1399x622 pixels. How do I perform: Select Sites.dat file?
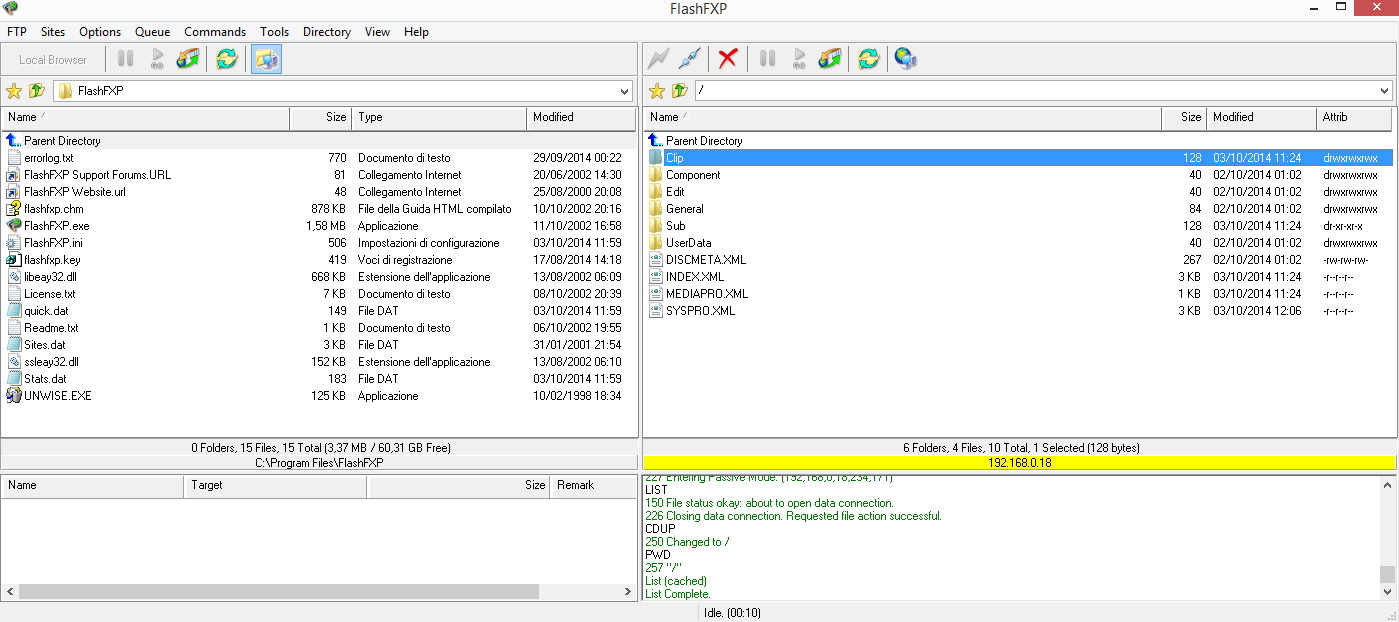click(x=45, y=345)
